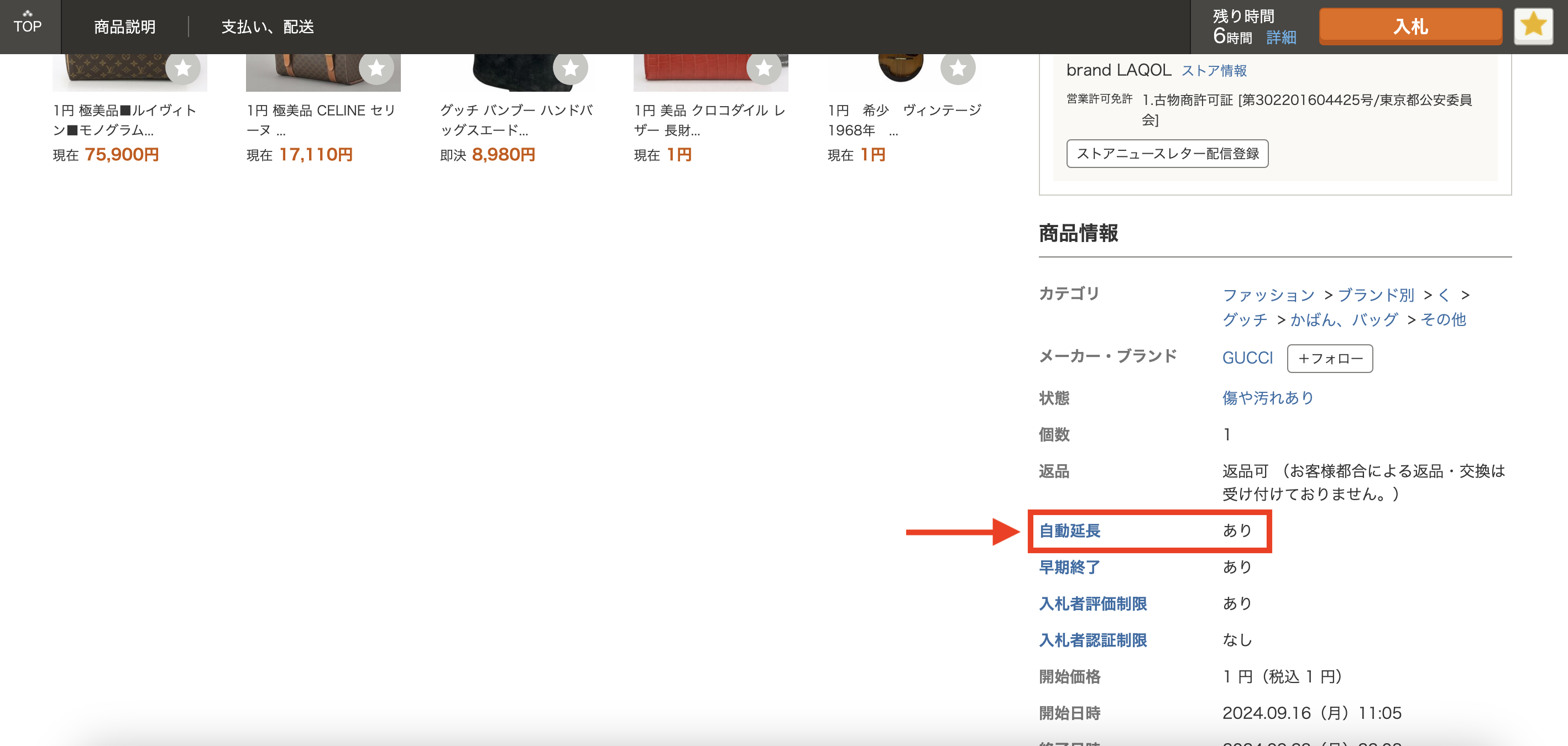Screen dimensions: 1568x746
Task: Click watchlist star on Louis Vuitton monogram item
Action: point(182,69)
